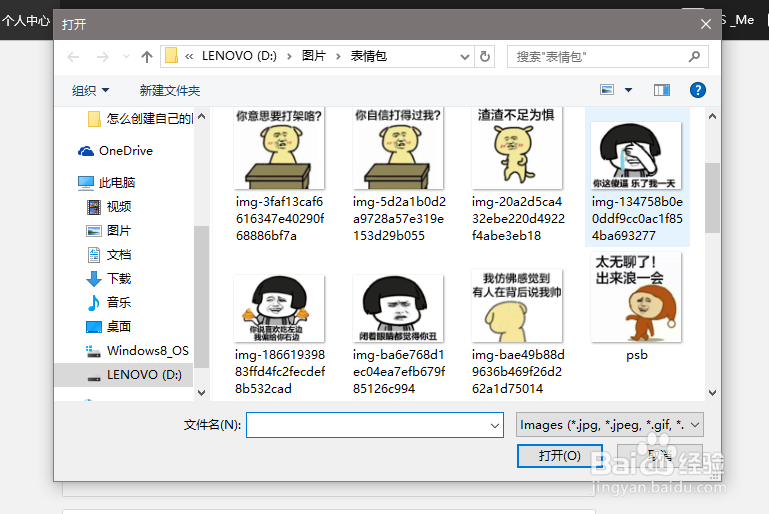The width and height of the screenshot is (769, 514).
Task: Create a folder with 新建文件夹
Action: [x=170, y=91]
